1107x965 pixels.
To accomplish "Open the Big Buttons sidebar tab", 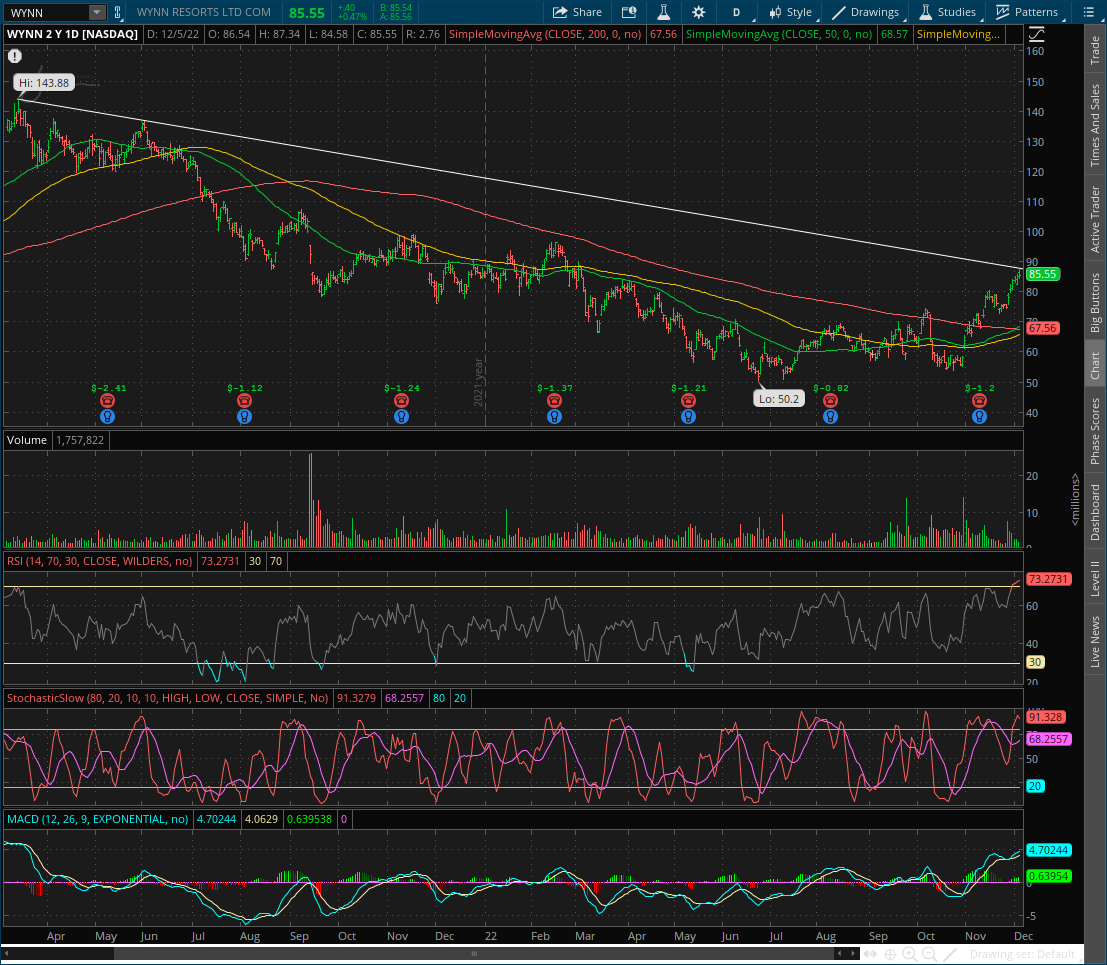I will [1095, 302].
